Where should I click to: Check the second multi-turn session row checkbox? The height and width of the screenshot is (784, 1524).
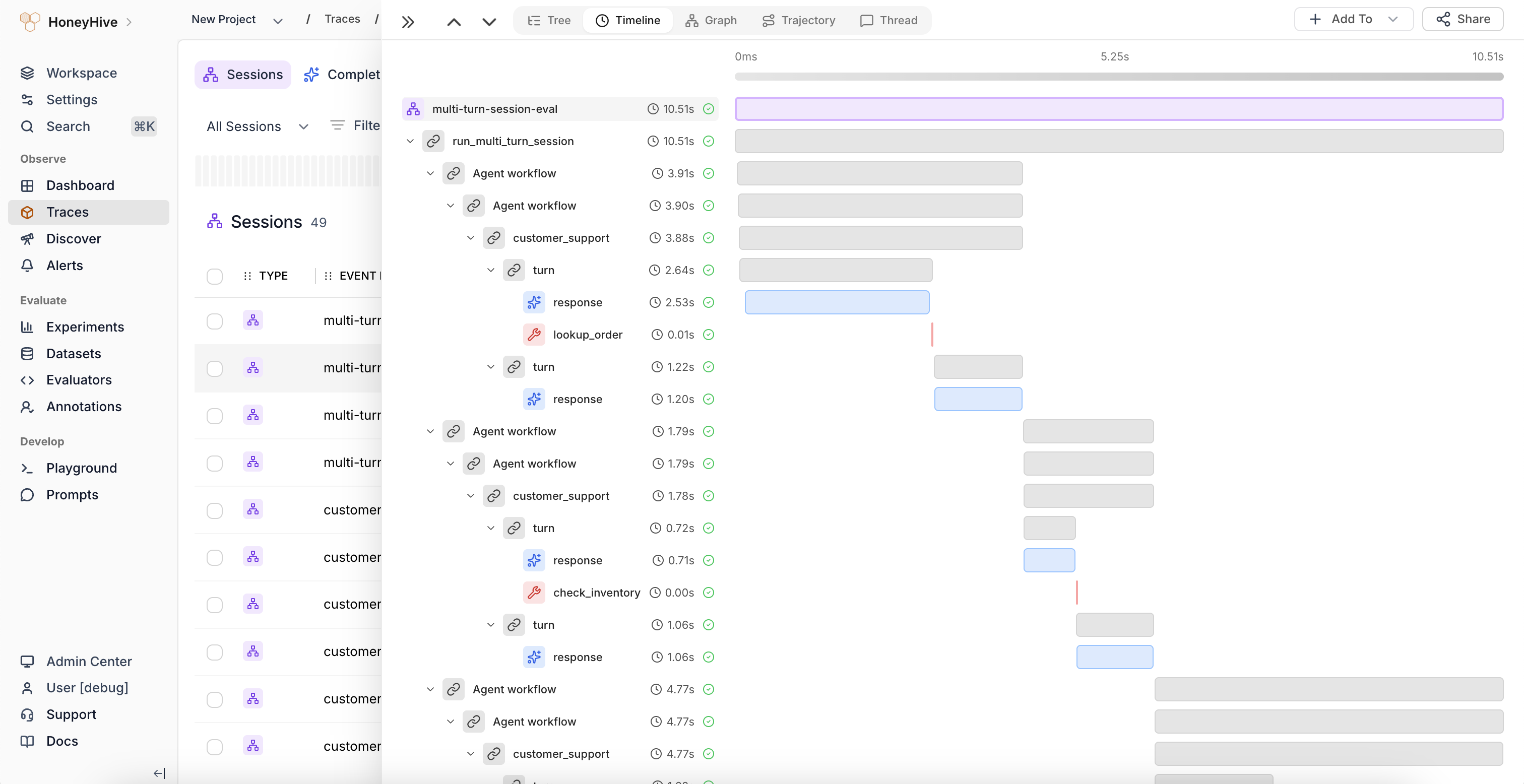coord(215,369)
